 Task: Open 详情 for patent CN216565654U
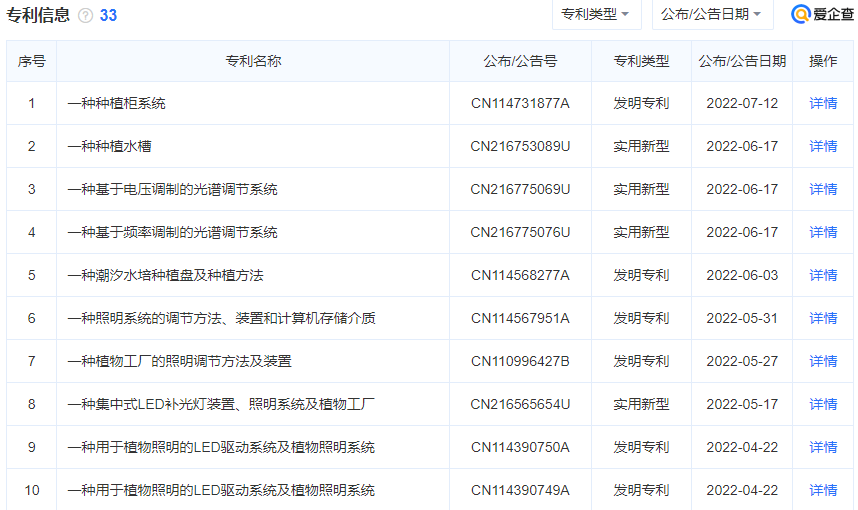point(823,404)
